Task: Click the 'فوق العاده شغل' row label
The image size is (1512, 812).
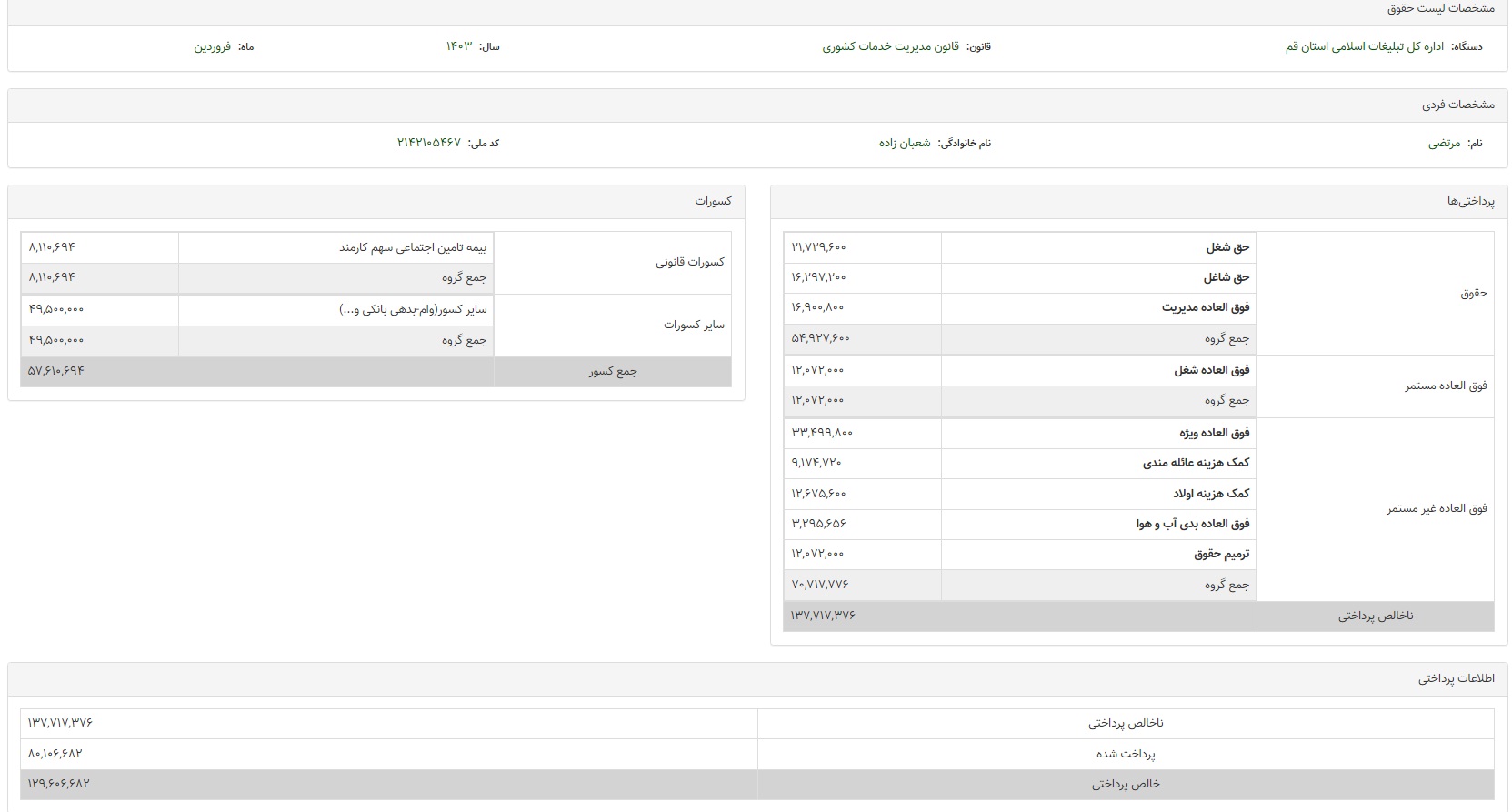Action: (1211, 371)
